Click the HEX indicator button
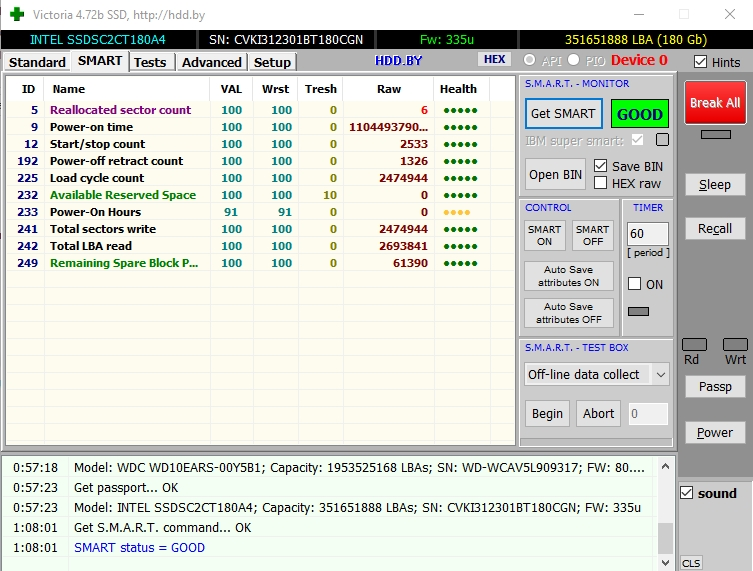Screen dimensions: 753x571 point(495,60)
